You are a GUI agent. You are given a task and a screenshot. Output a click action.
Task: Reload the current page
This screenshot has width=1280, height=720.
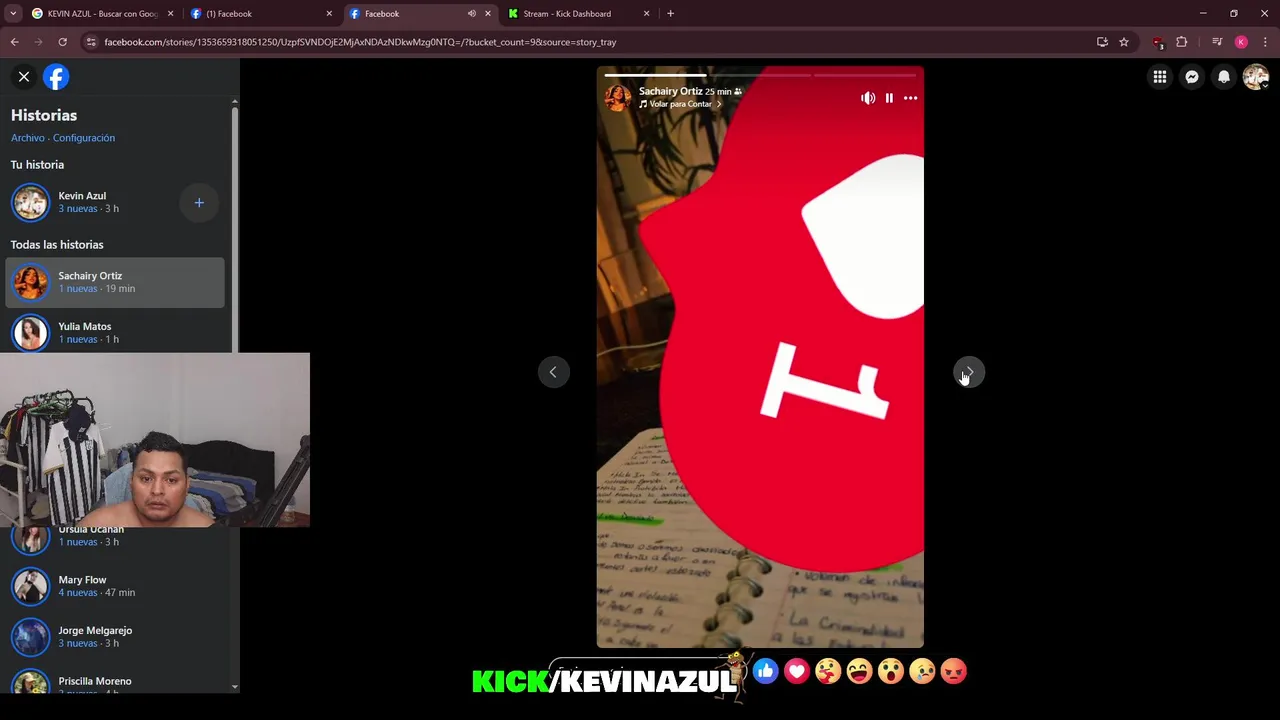[x=62, y=42]
